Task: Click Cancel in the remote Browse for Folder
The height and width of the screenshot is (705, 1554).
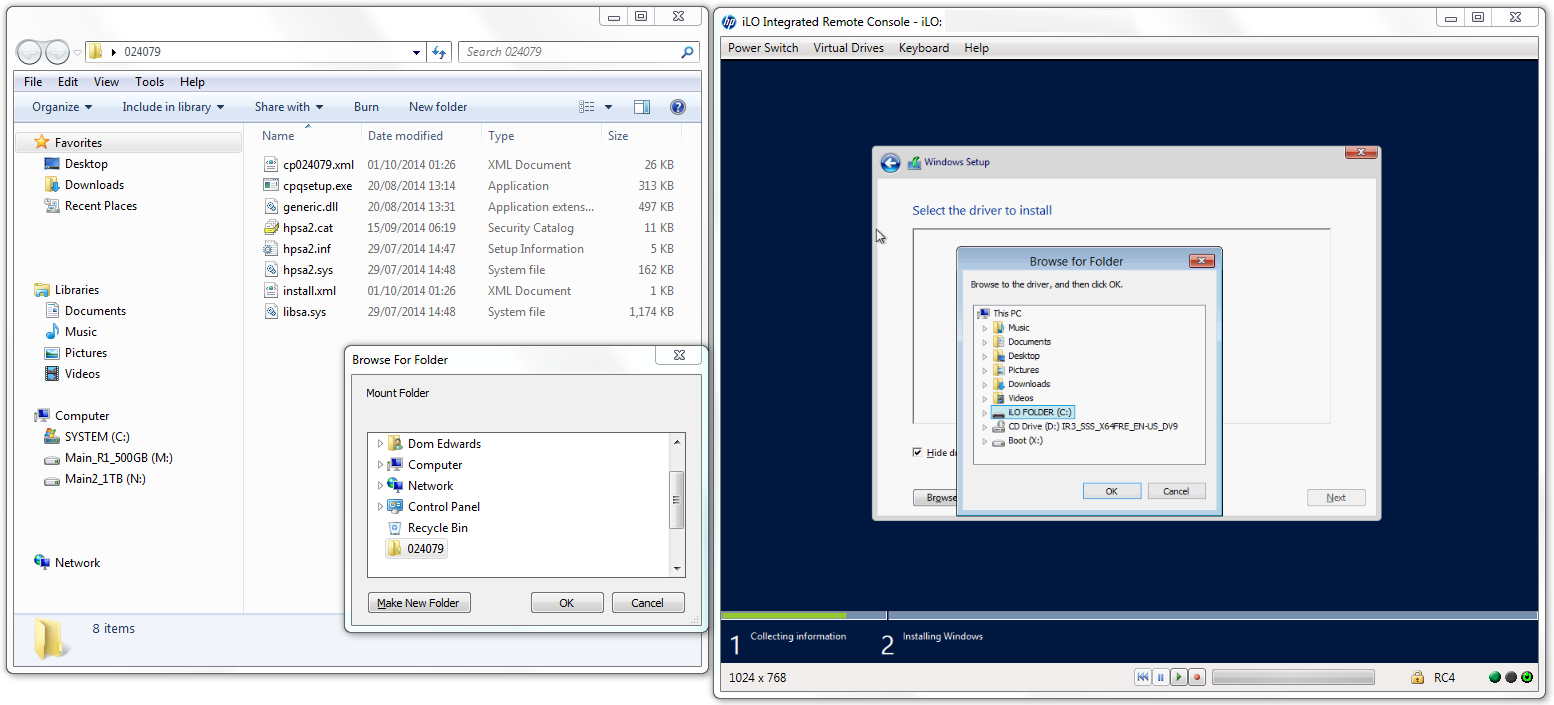Action: point(1176,491)
